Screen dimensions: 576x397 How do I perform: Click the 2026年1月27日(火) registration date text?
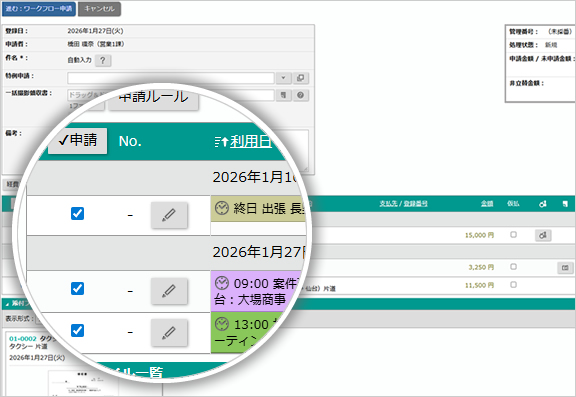point(95,31)
